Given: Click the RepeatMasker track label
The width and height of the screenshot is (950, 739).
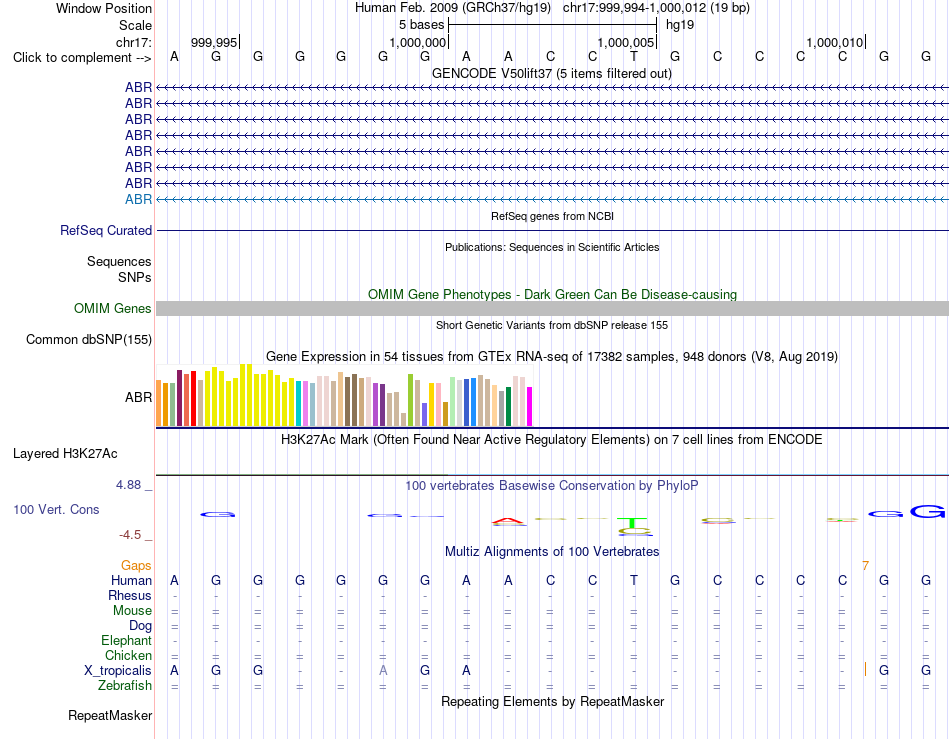Looking at the screenshot, I should click(x=110, y=716).
